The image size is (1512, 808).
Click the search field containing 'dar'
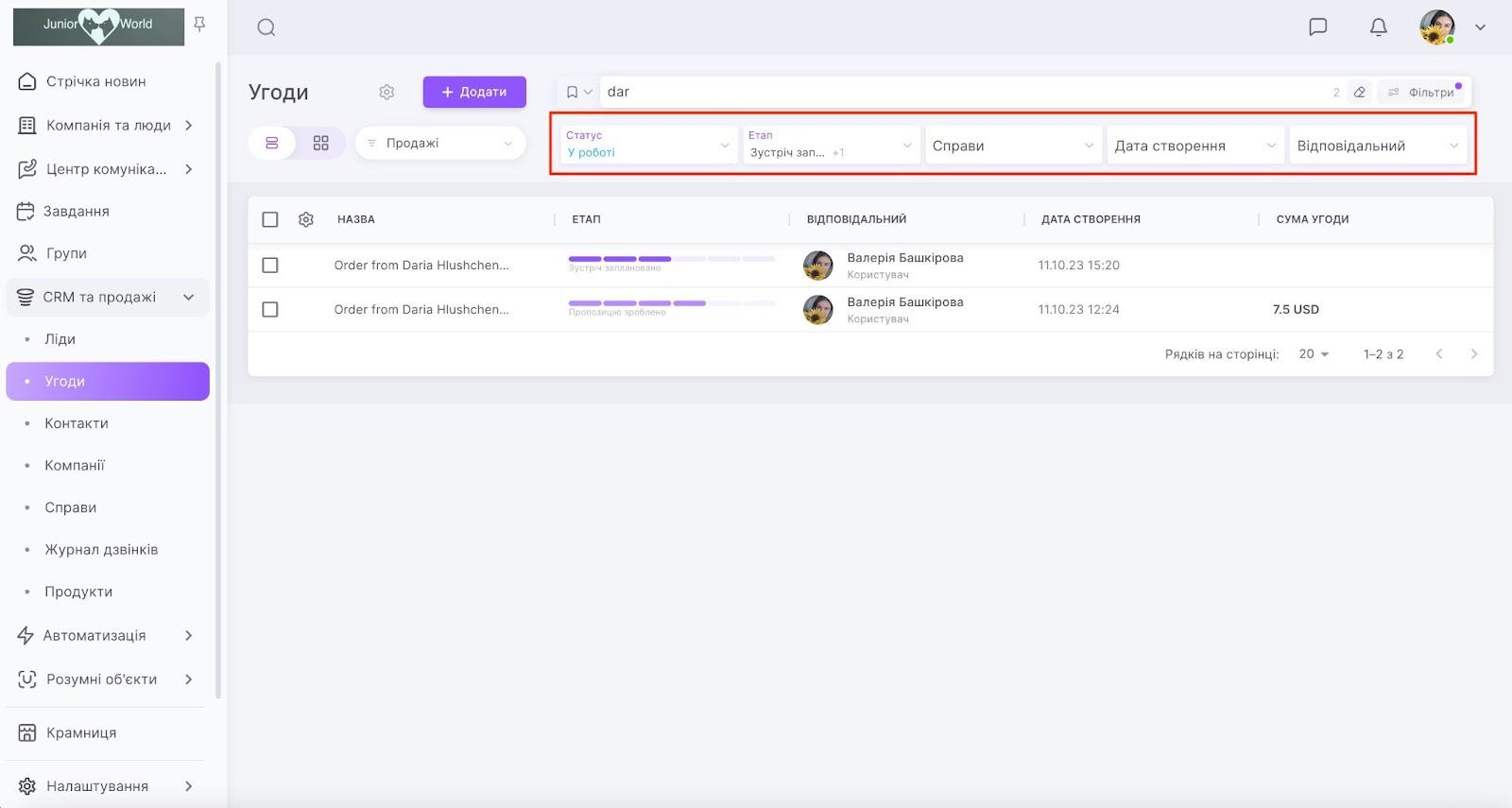point(964,92)
